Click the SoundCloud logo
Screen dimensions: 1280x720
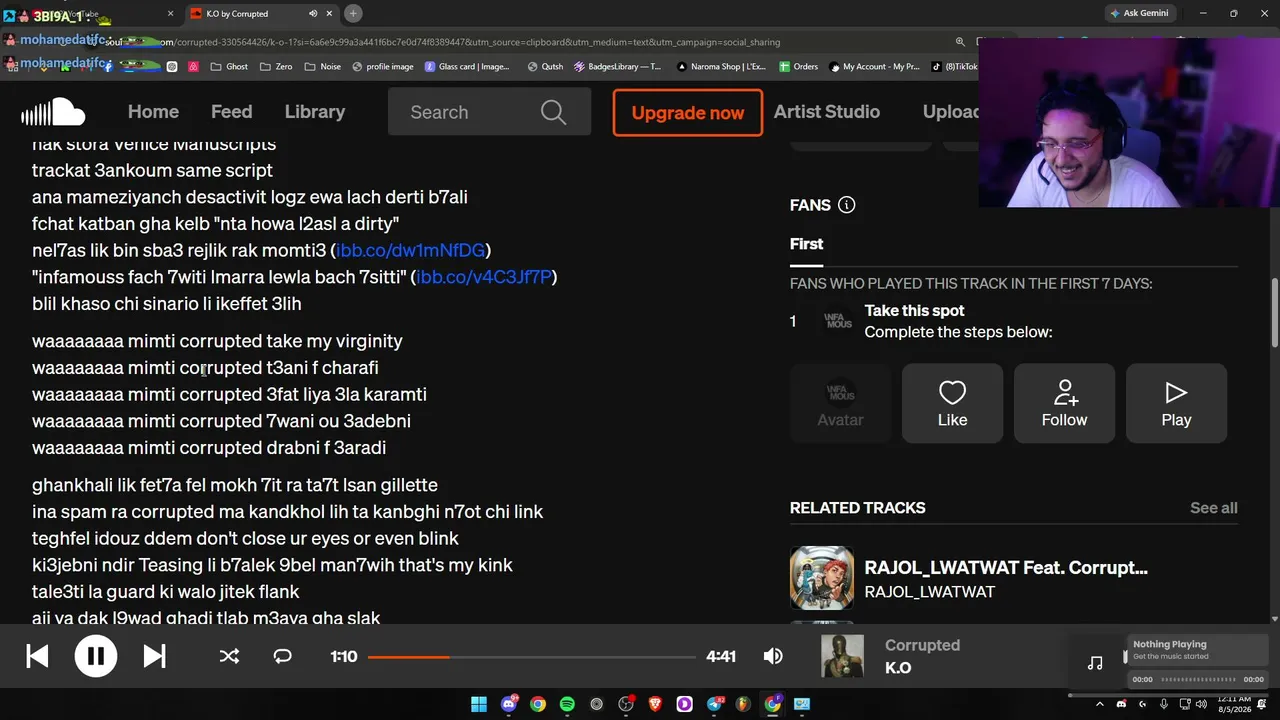[53, 112]
